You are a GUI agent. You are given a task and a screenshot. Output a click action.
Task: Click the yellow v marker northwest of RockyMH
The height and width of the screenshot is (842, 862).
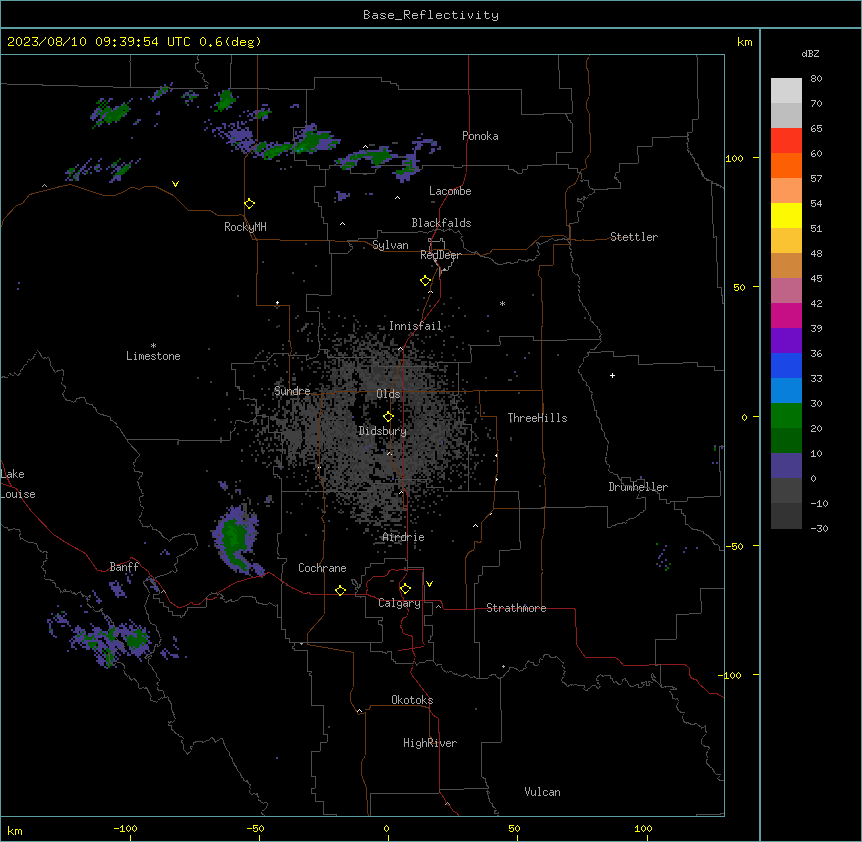coord(175,184)
